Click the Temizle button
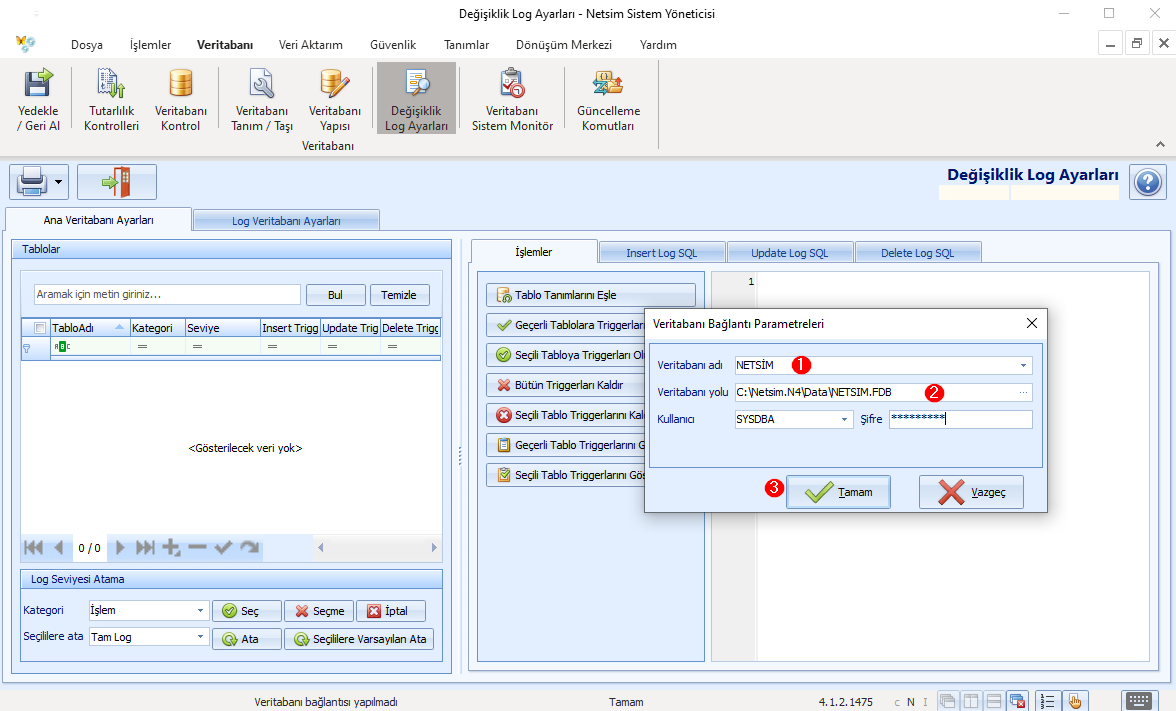The height and width of the screenshot is (711, 1176). (399, 295)
